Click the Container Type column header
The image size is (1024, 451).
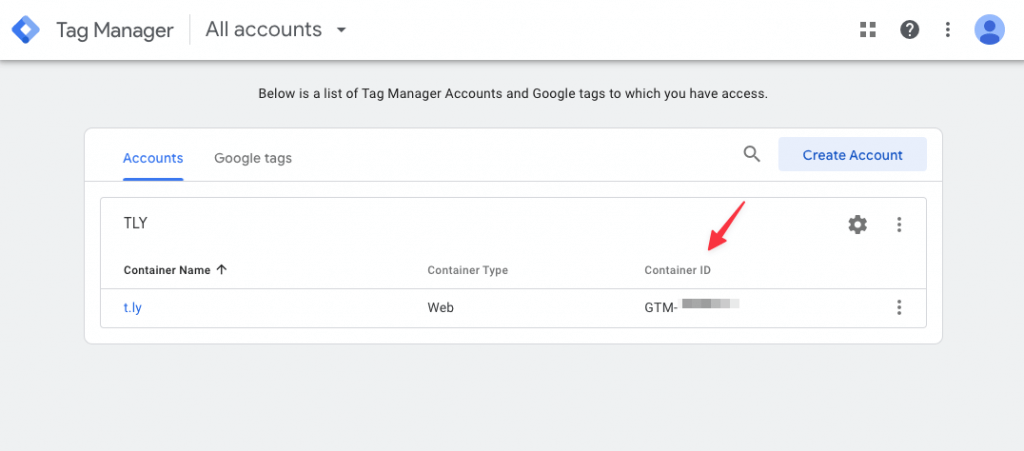[468, 270]
